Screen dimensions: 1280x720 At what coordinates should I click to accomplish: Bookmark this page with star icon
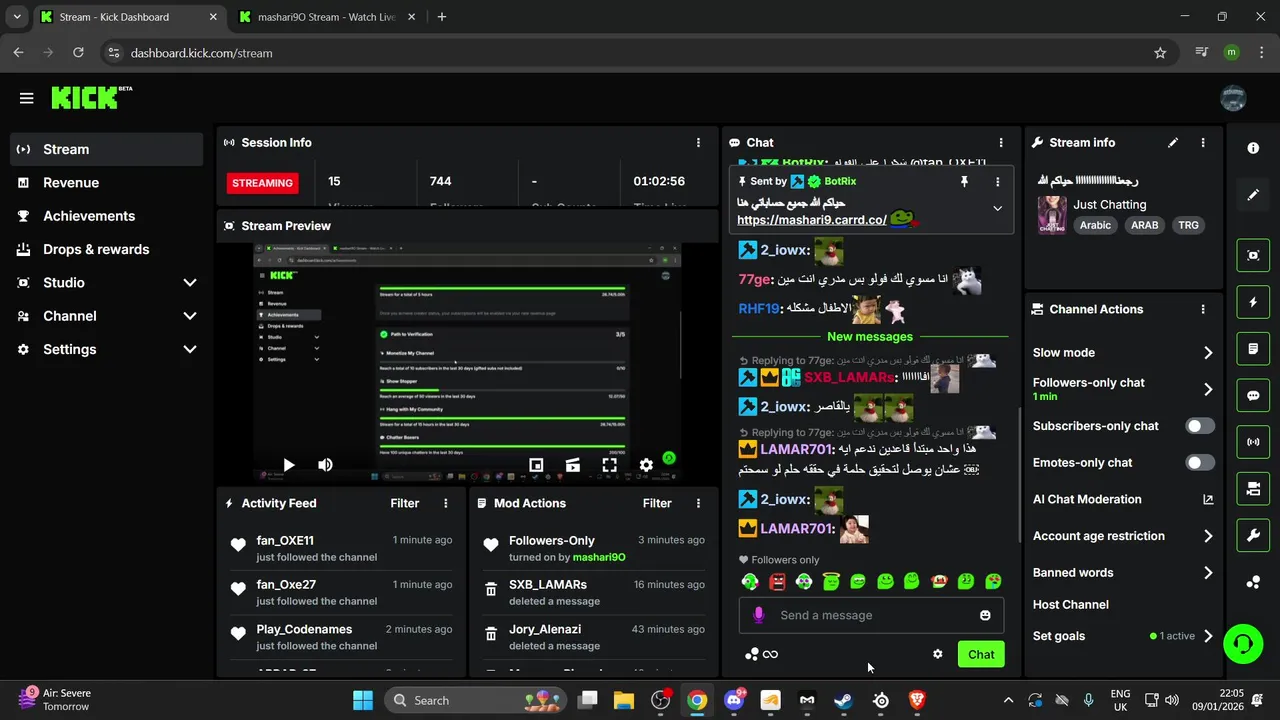pos(1160,53)
